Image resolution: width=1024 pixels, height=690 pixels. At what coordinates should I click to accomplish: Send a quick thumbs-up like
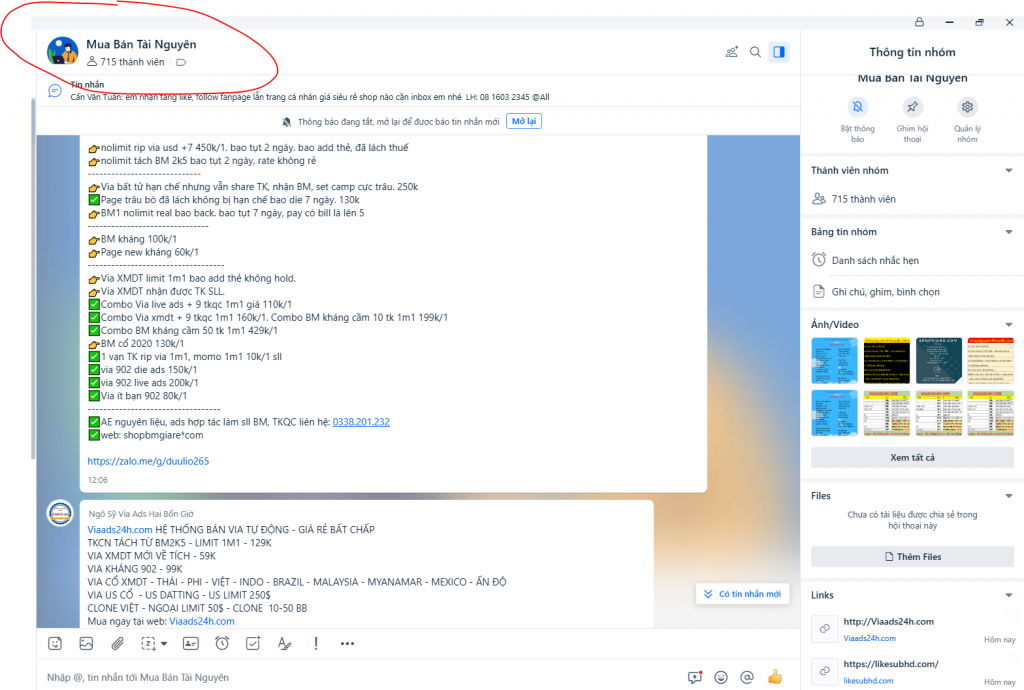[x=774, y=677]
